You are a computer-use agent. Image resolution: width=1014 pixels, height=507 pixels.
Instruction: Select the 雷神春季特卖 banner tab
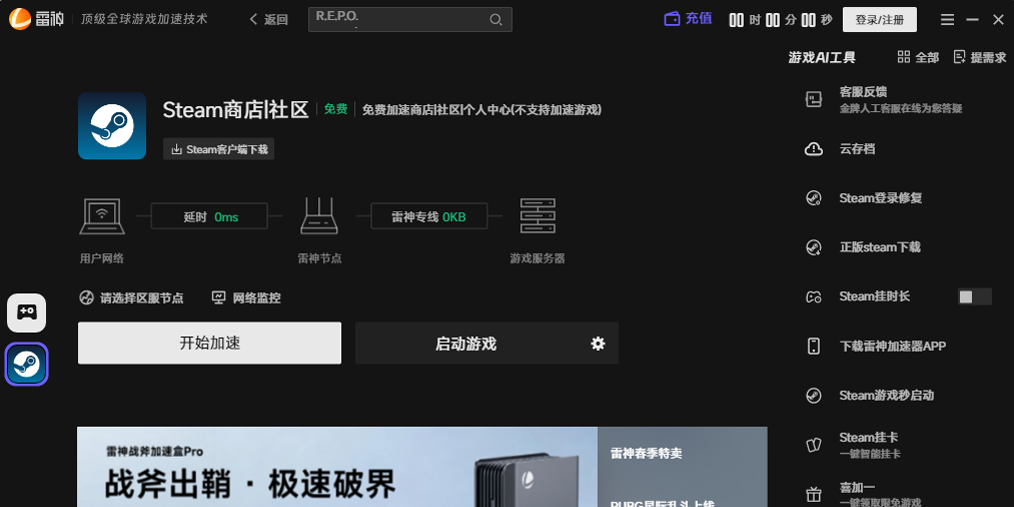(x=647, y=453)
